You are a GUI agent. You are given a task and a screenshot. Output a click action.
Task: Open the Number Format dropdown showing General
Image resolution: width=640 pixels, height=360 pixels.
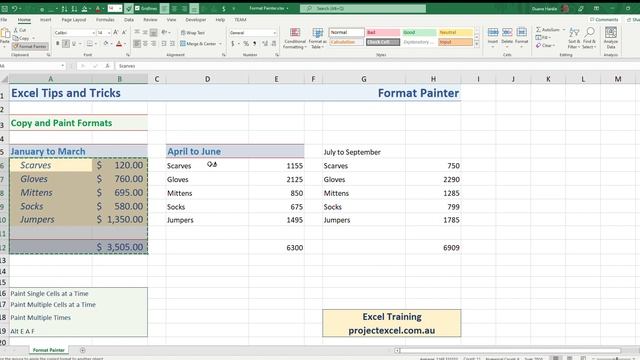pos(275,33)
